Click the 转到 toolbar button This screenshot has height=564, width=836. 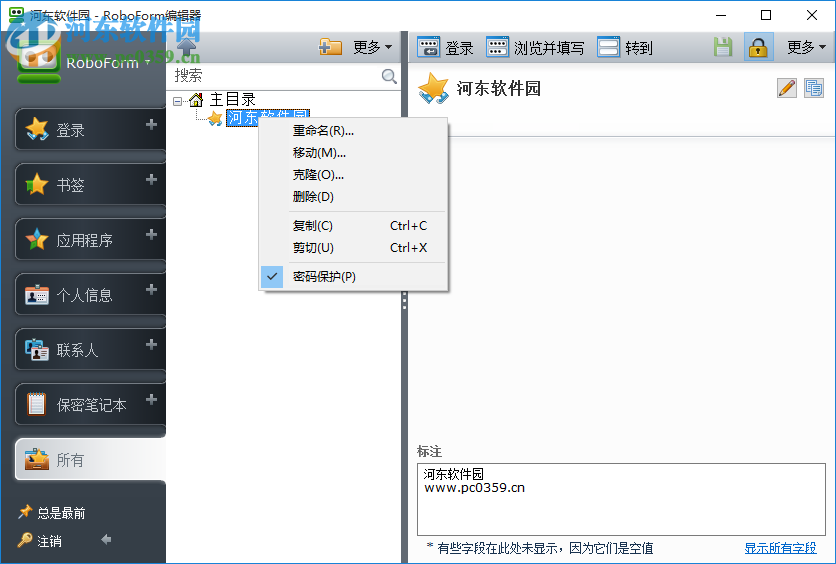625,47
